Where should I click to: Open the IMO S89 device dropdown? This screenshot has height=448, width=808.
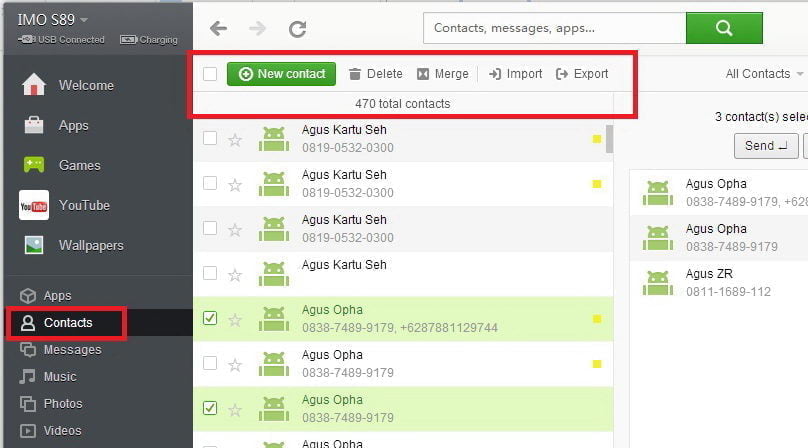53,20
